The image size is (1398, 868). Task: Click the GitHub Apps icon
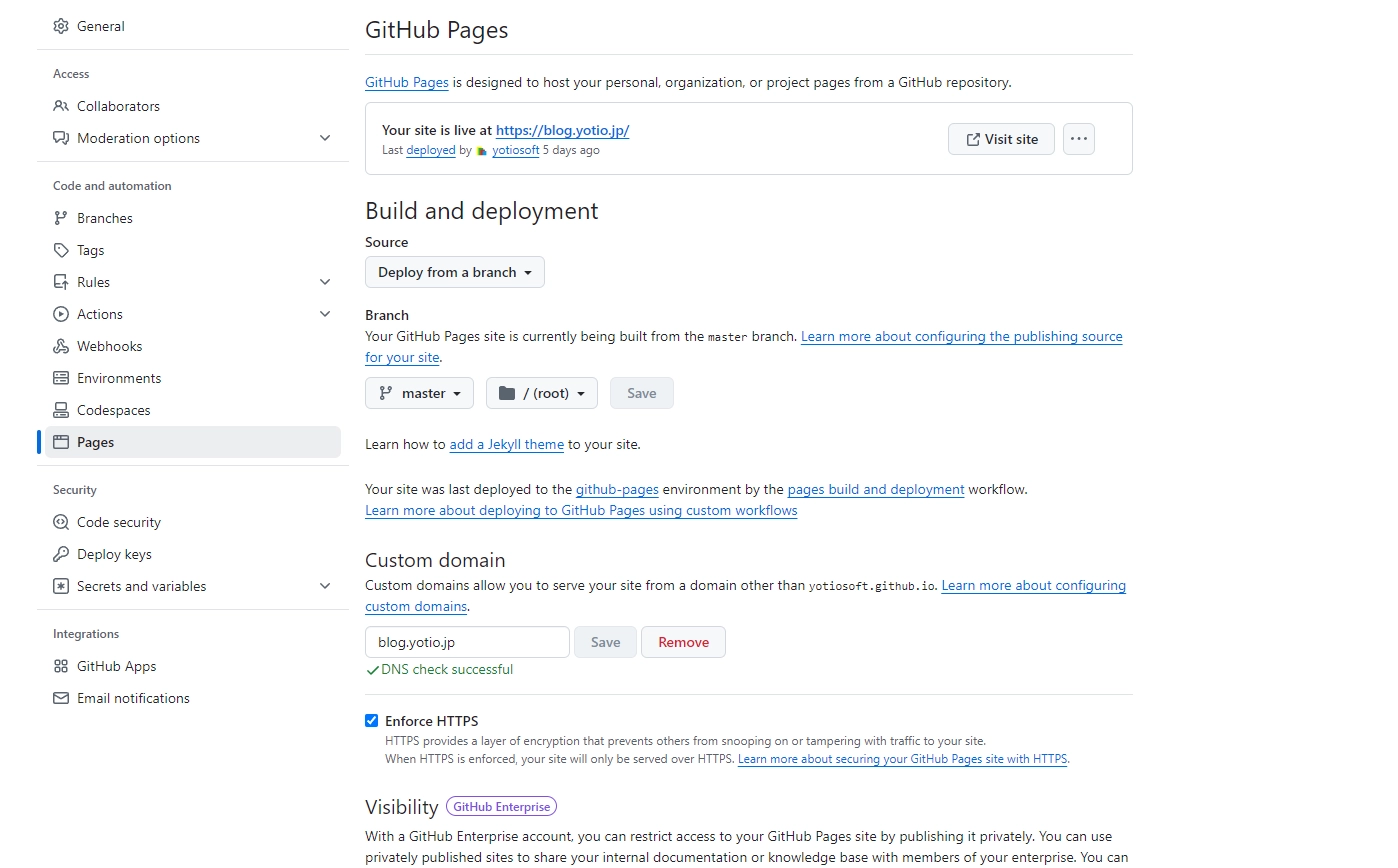[61, 666]
